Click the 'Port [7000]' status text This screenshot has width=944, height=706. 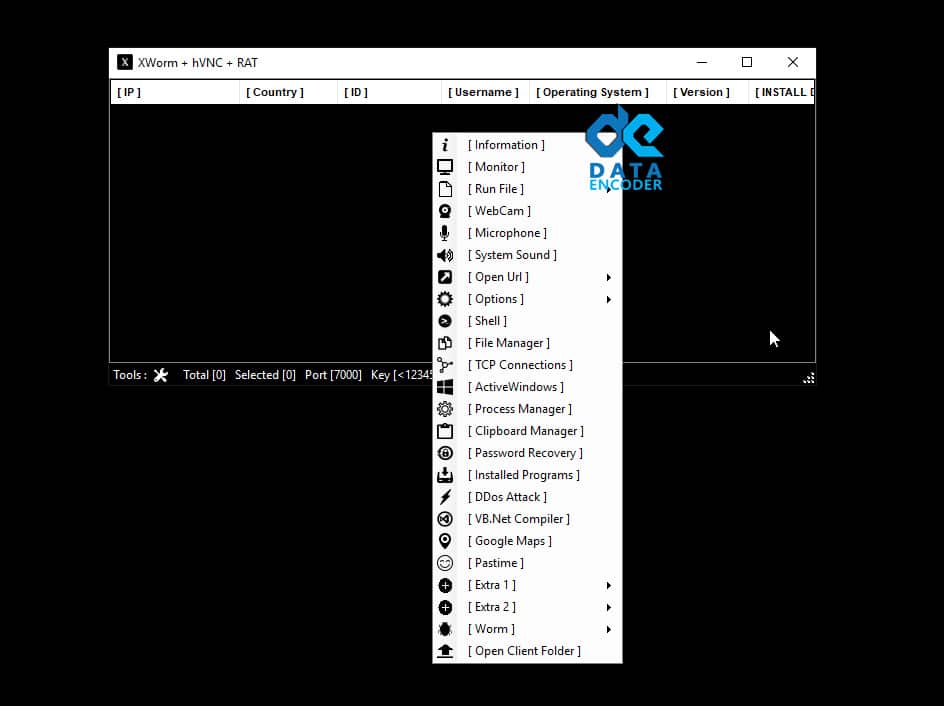(x=333, y=375)
